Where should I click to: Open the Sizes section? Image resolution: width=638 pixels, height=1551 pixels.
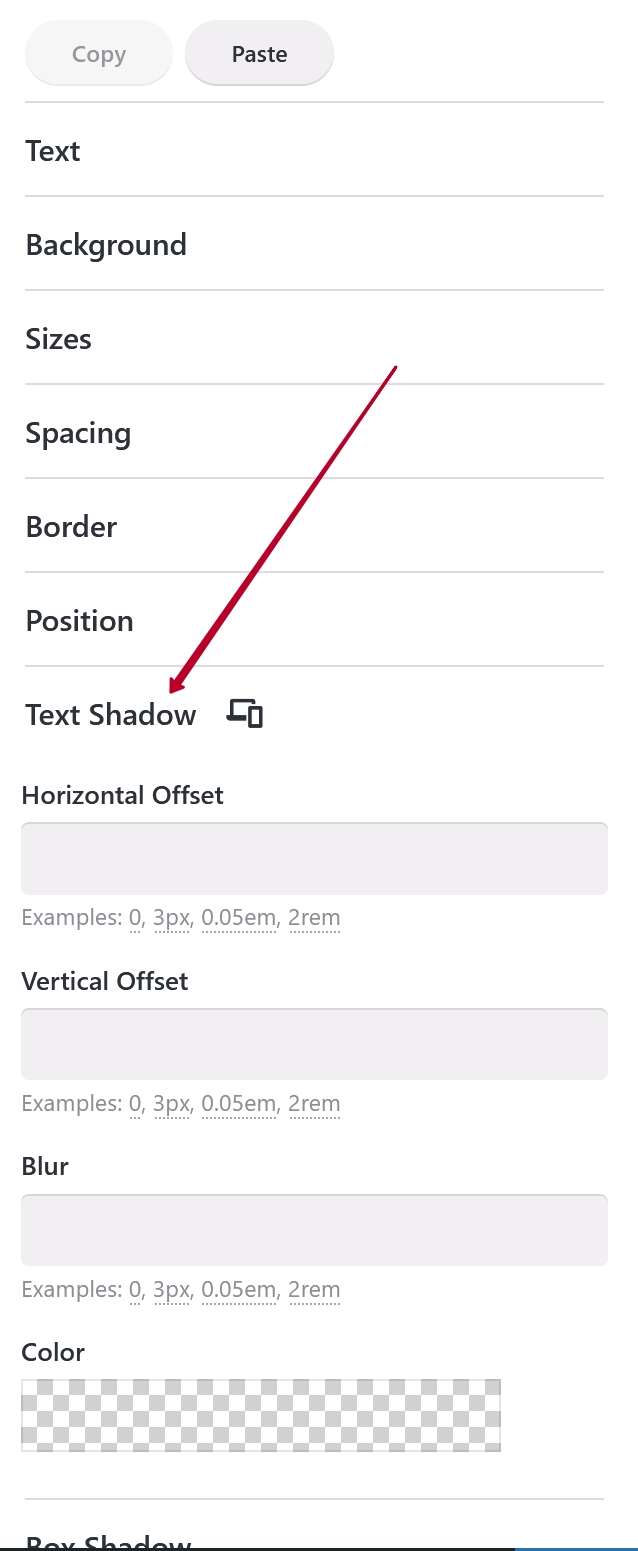pos(58,339)
